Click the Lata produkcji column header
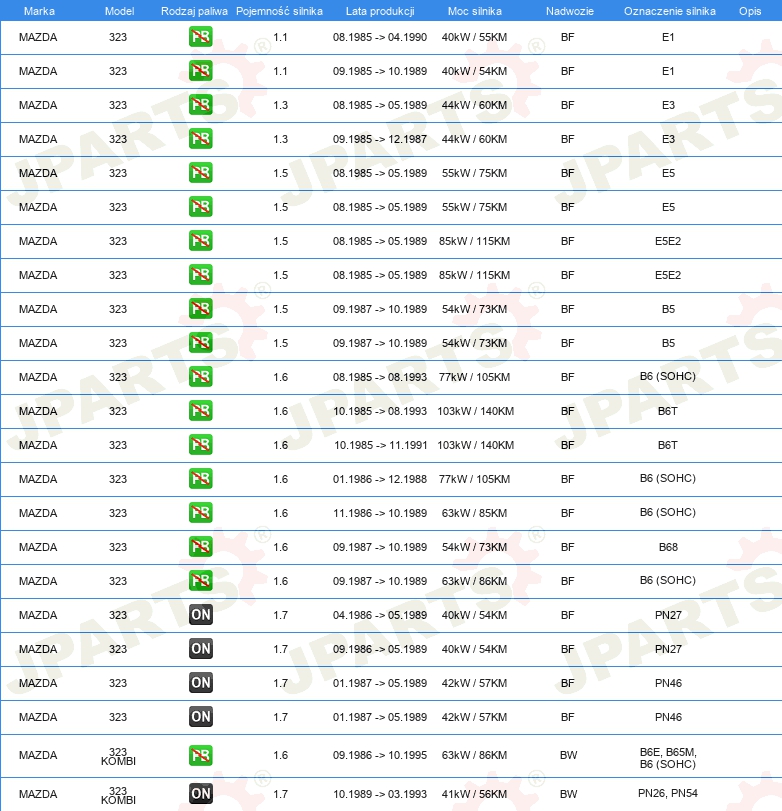 (380, 11)
